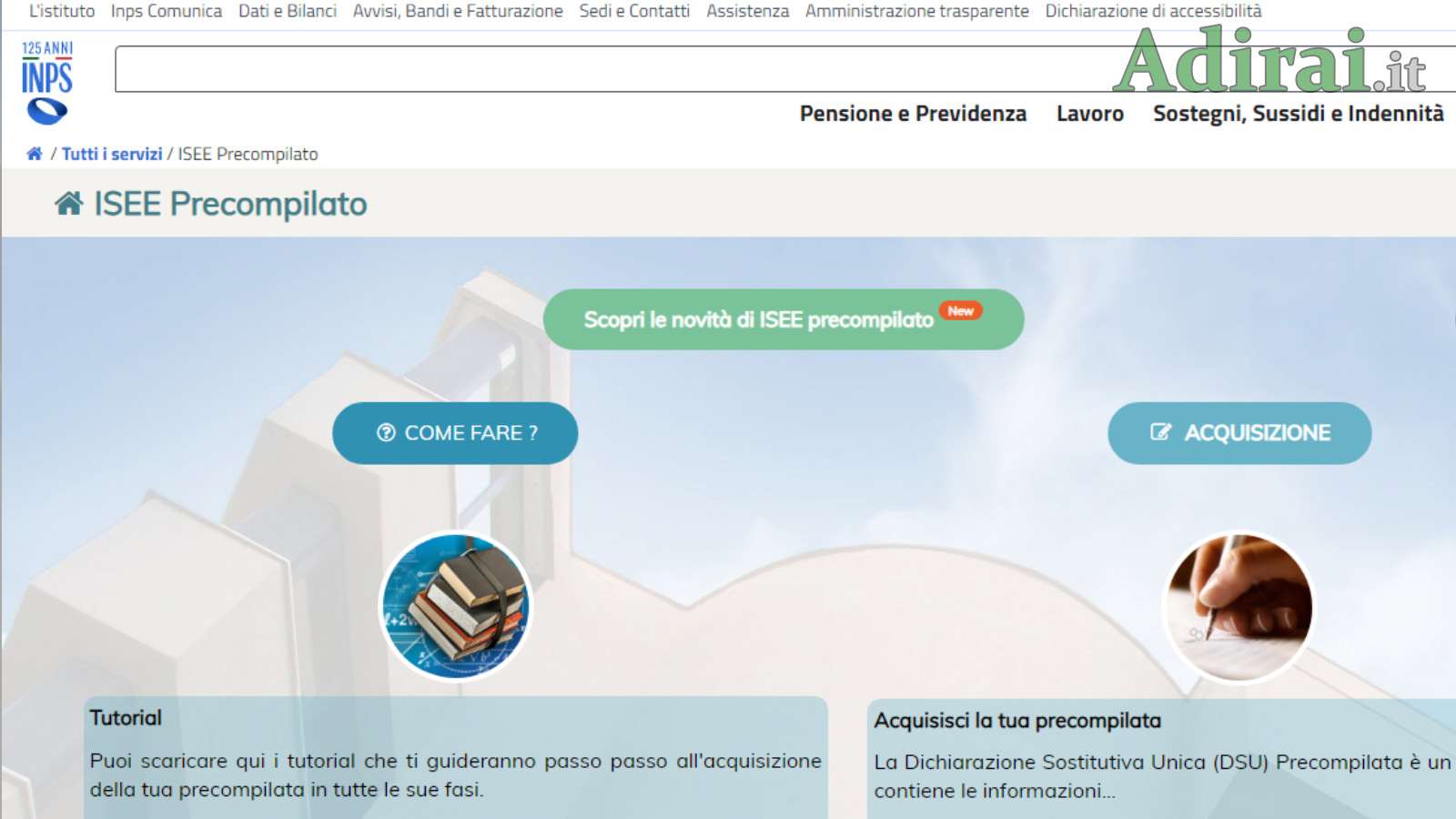This screenshot has width=1456, height=819.
Task: Click the Tutorial card title
Action: point(126,718)
